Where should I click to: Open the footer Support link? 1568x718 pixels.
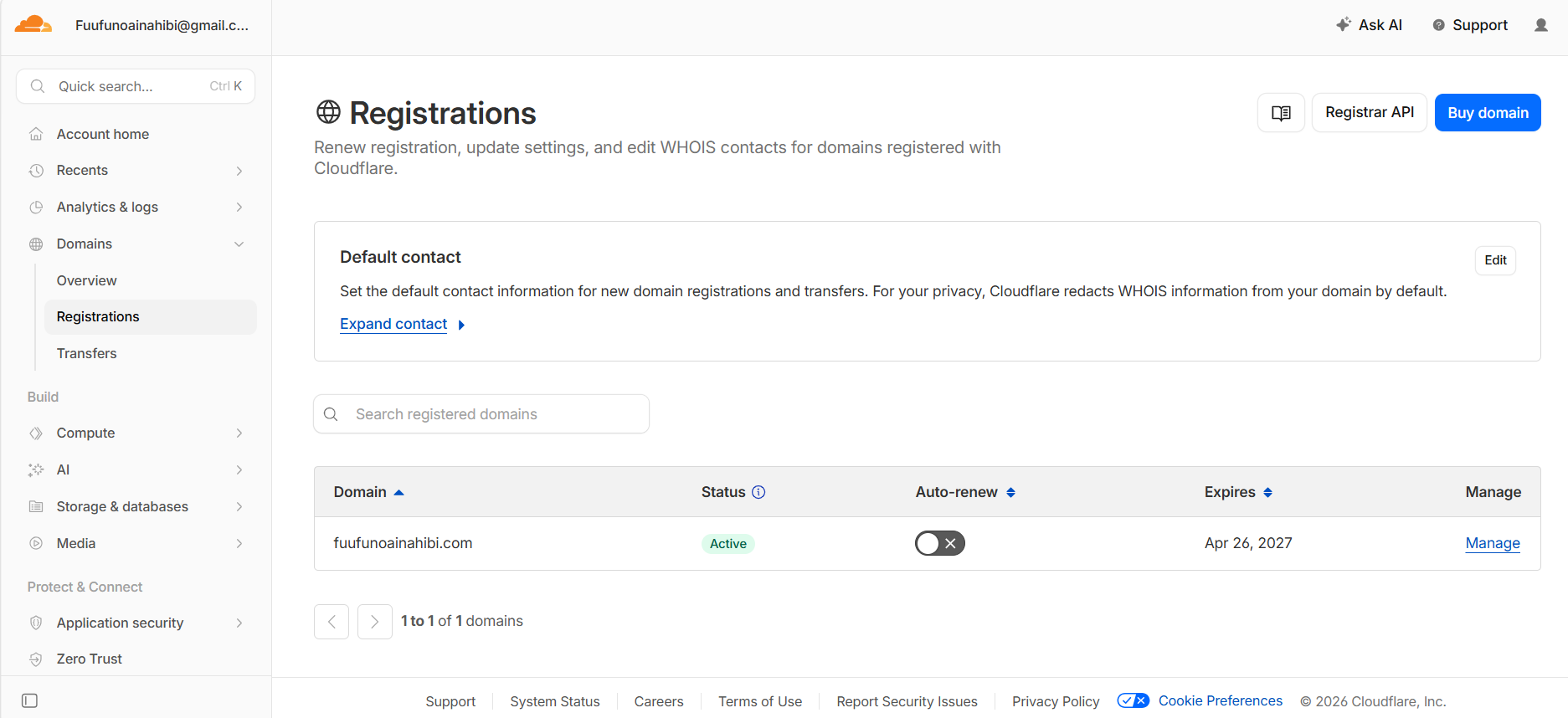450,701
